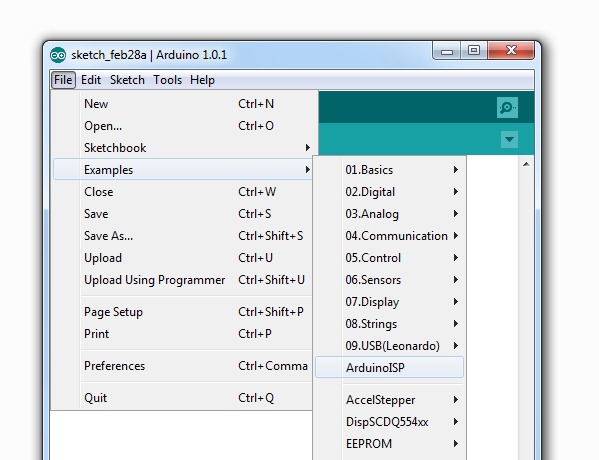Expand the Examples submenu
Screen dimensions: 599x460
[x=183, y=170]
